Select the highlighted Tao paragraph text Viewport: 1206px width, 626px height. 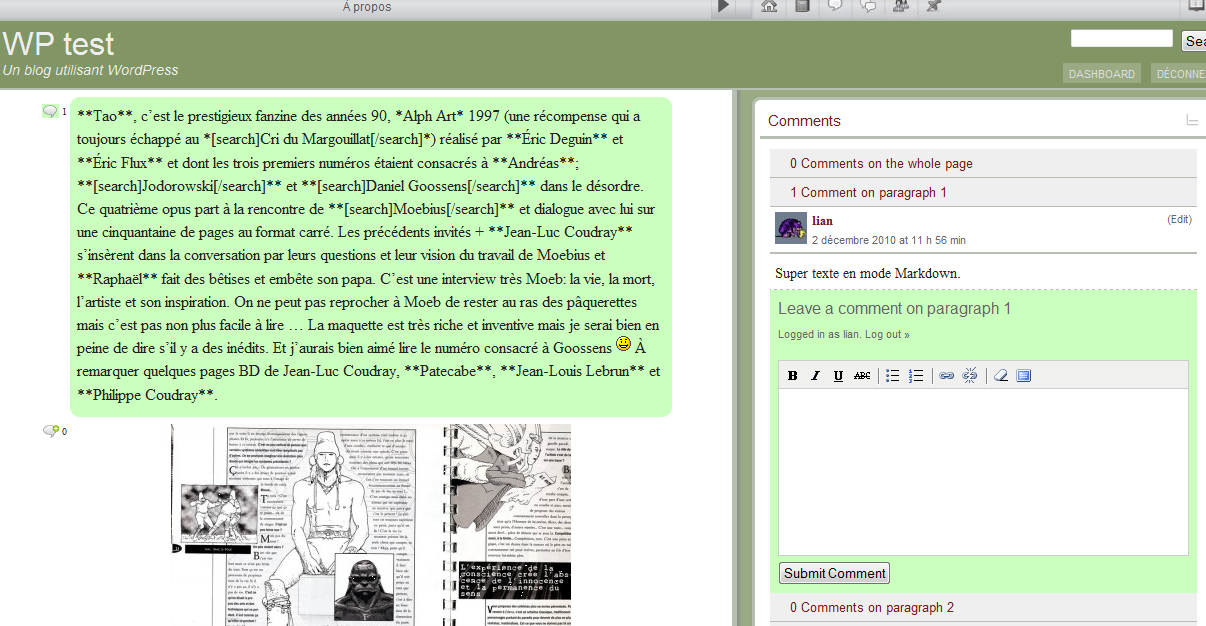click(370, 256)
